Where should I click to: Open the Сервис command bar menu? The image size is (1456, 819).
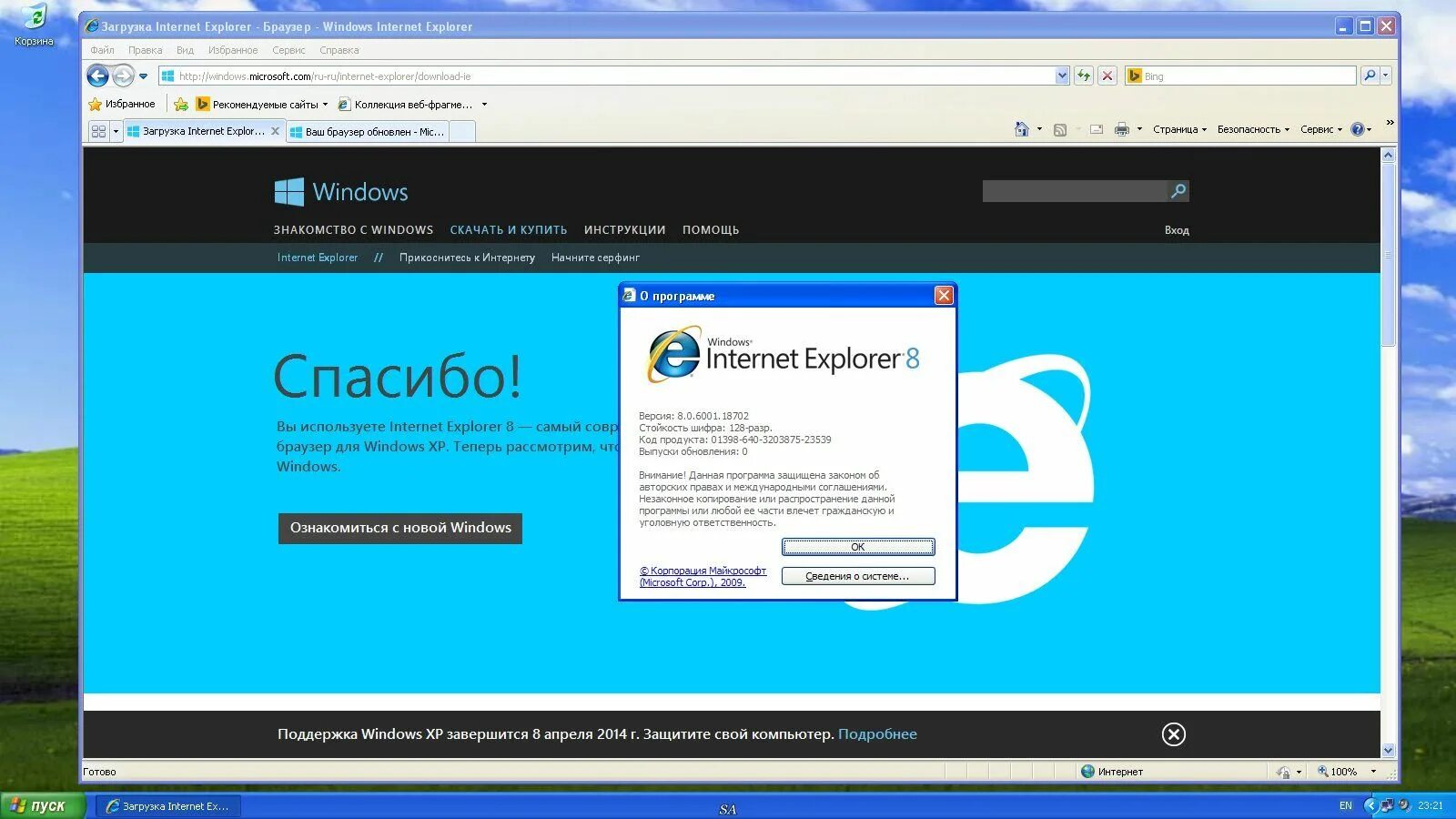[1321, 129]
